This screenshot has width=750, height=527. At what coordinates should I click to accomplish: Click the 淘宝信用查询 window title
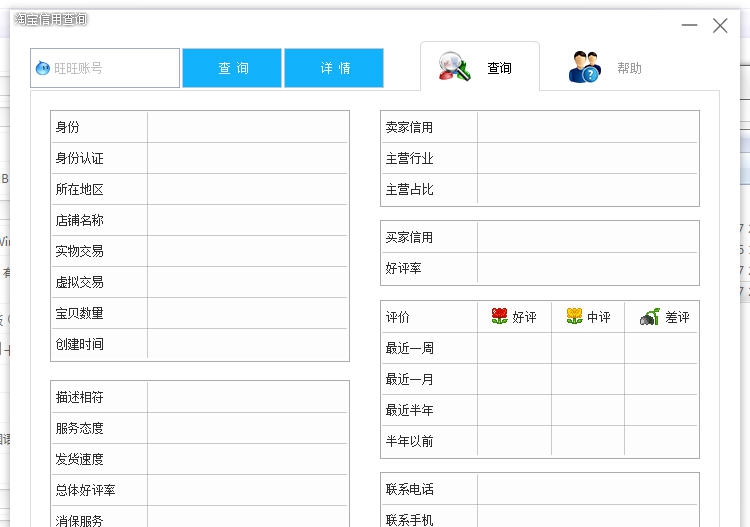[x=51, y=19]
